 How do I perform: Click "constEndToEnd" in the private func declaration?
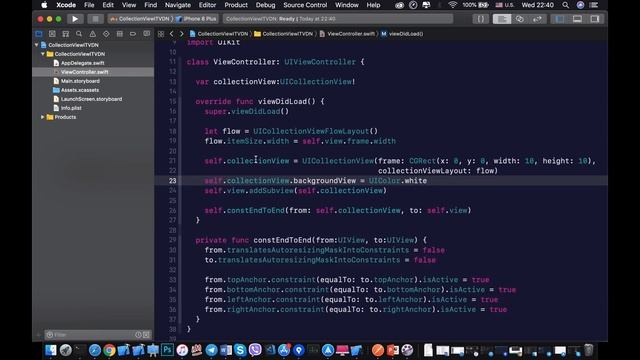pos(282,240)
